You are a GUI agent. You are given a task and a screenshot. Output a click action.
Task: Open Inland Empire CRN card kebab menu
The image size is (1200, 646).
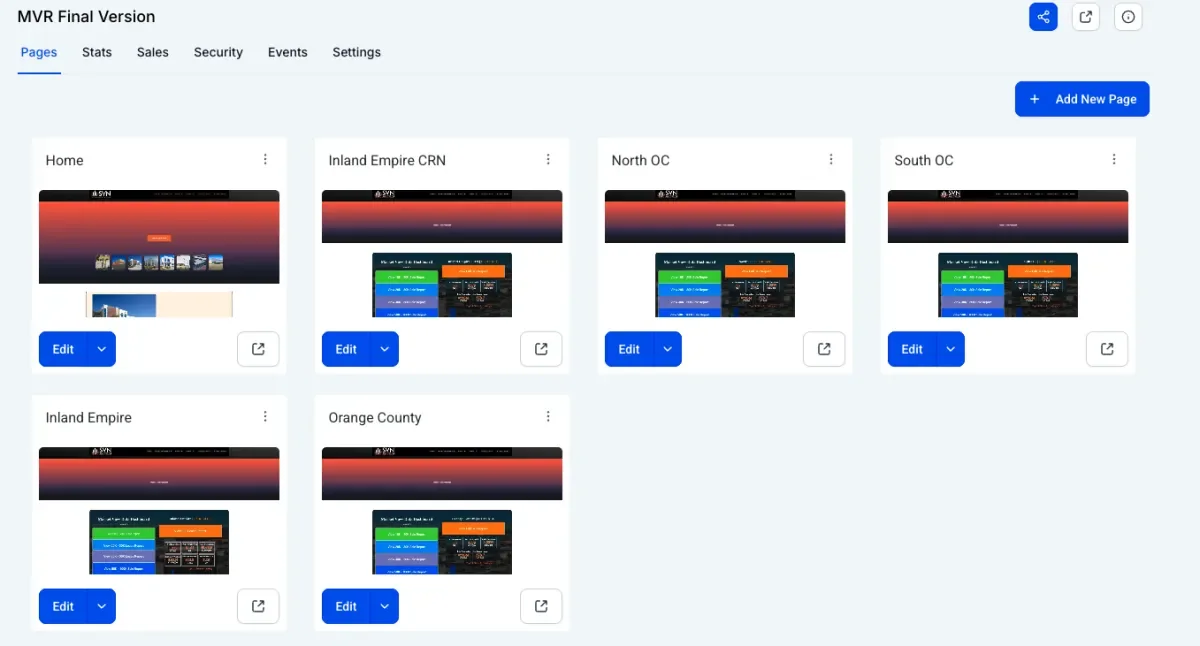[x=548, y=160]
